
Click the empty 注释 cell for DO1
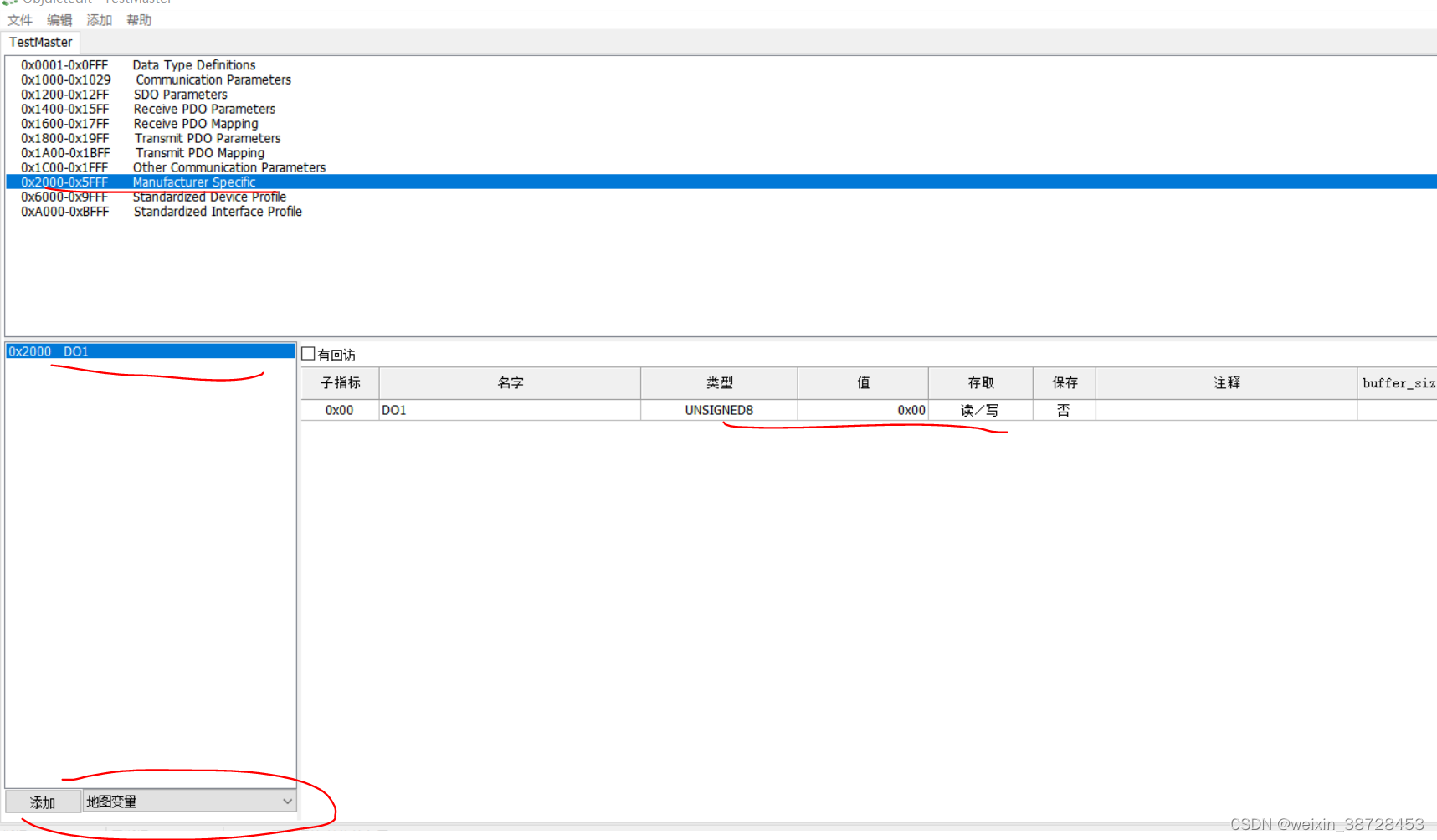point(1227,410)
